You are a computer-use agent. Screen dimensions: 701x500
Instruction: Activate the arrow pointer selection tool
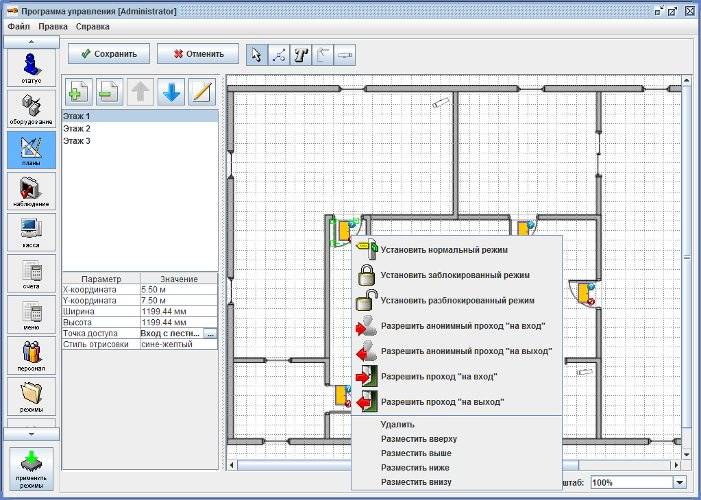pyautogui.click(x=257, y=53)
